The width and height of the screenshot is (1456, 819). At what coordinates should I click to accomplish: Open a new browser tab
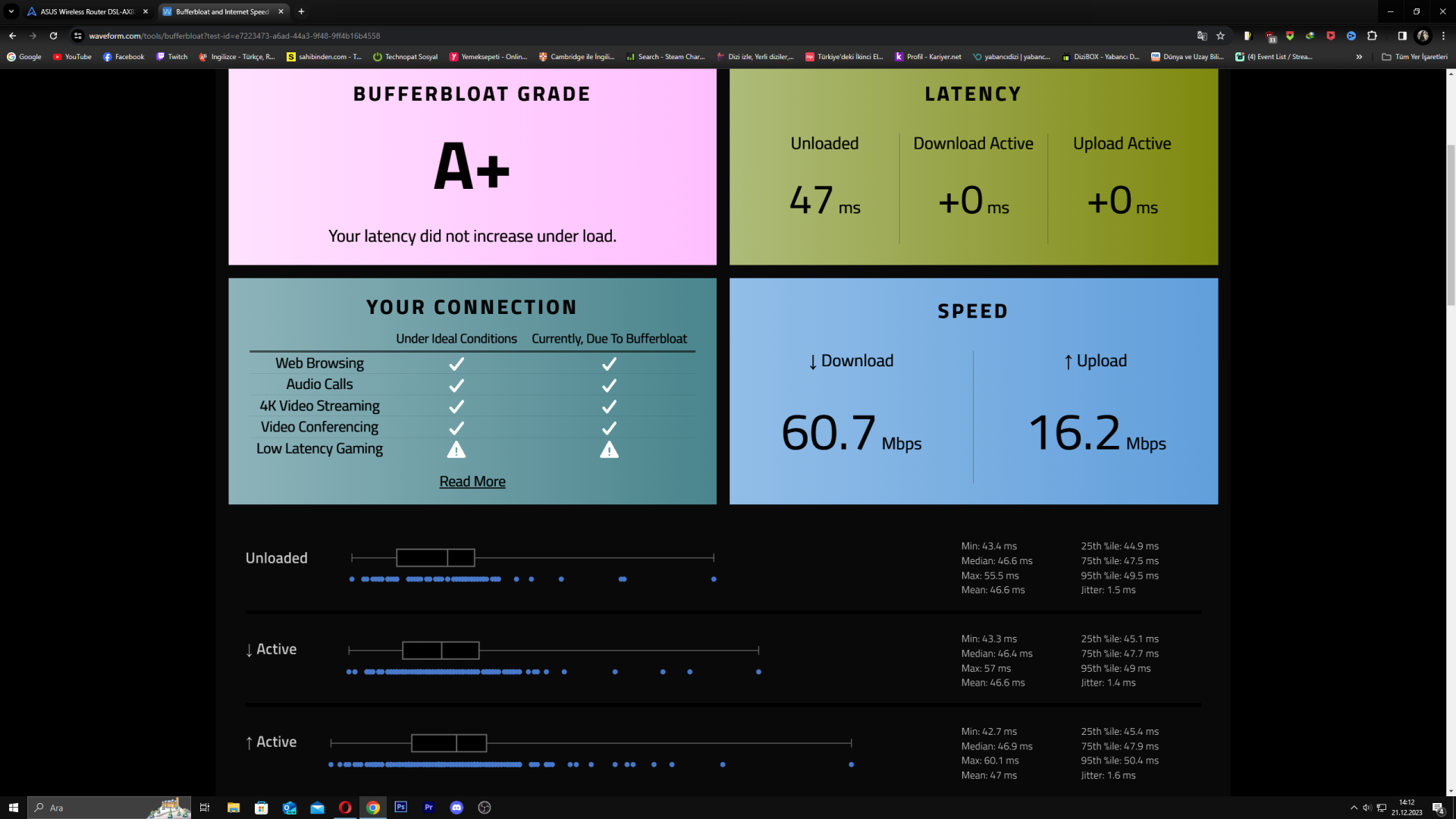click(301, 11)
